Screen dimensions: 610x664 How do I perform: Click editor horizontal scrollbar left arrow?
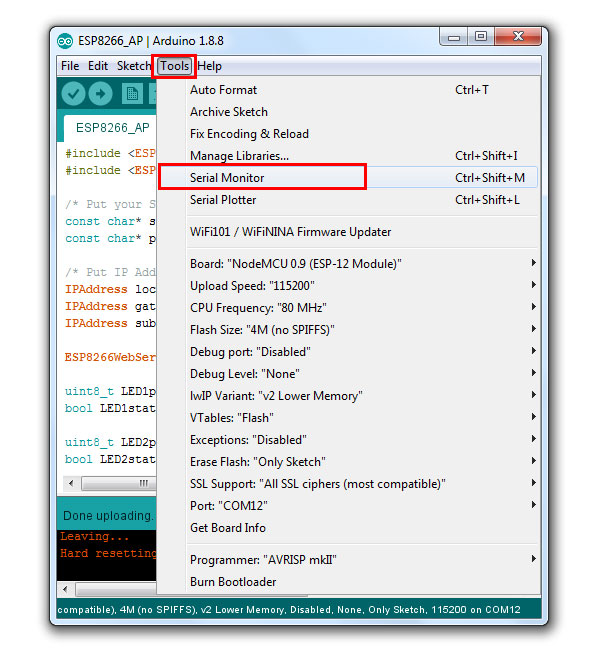pyautogui.click(x=71, y=483)
